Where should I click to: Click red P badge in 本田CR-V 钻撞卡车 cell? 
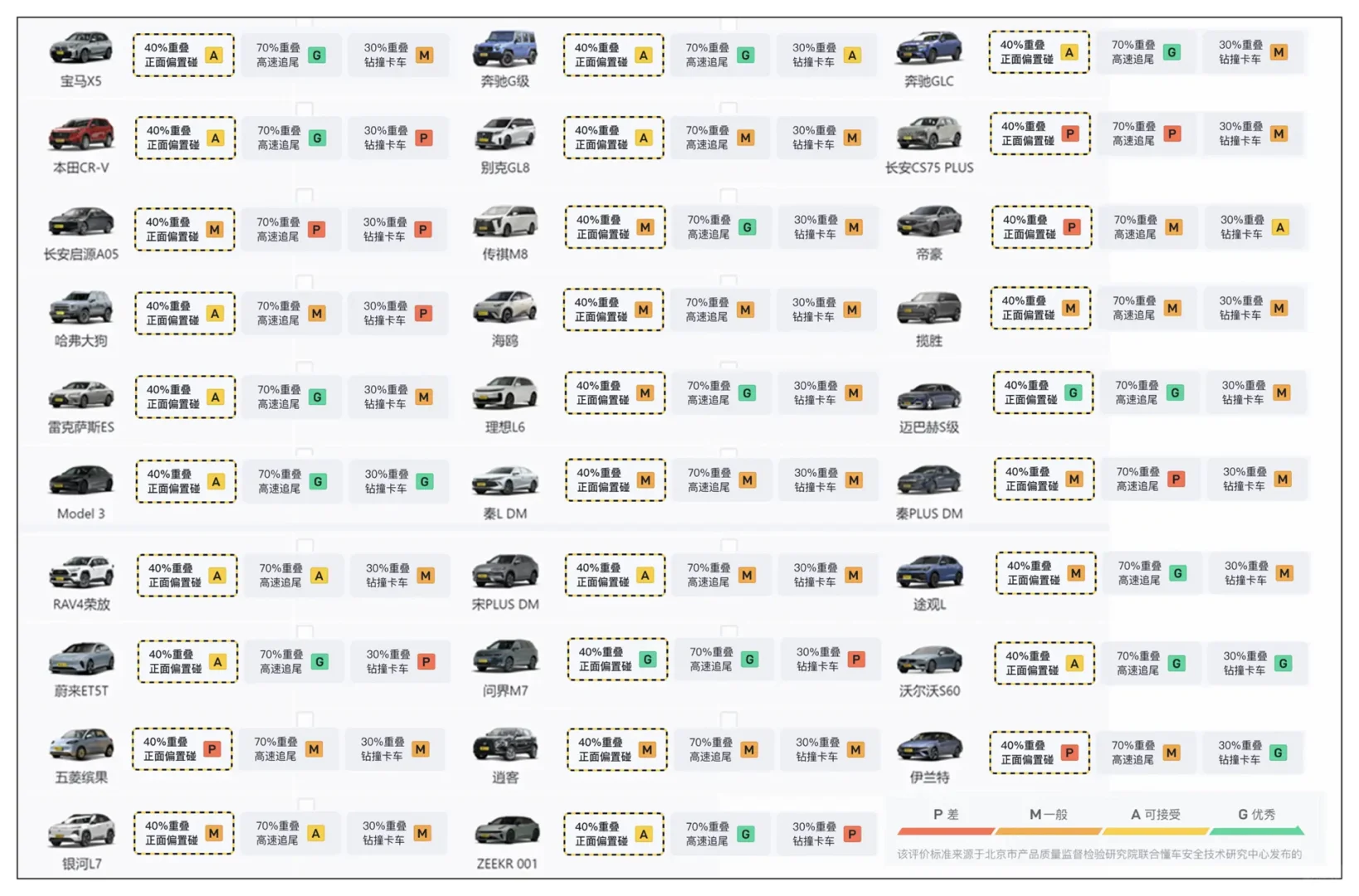point(424,138)
